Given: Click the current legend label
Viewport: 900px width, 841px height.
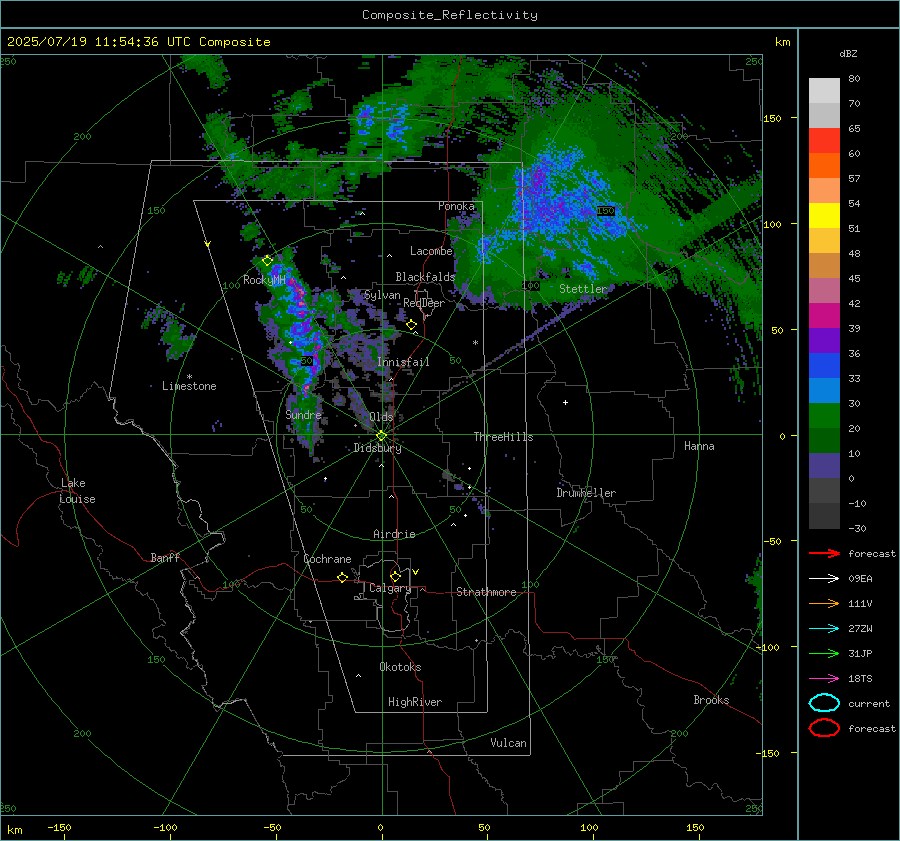Looking at the screenshot, I should tap(868, 703).
